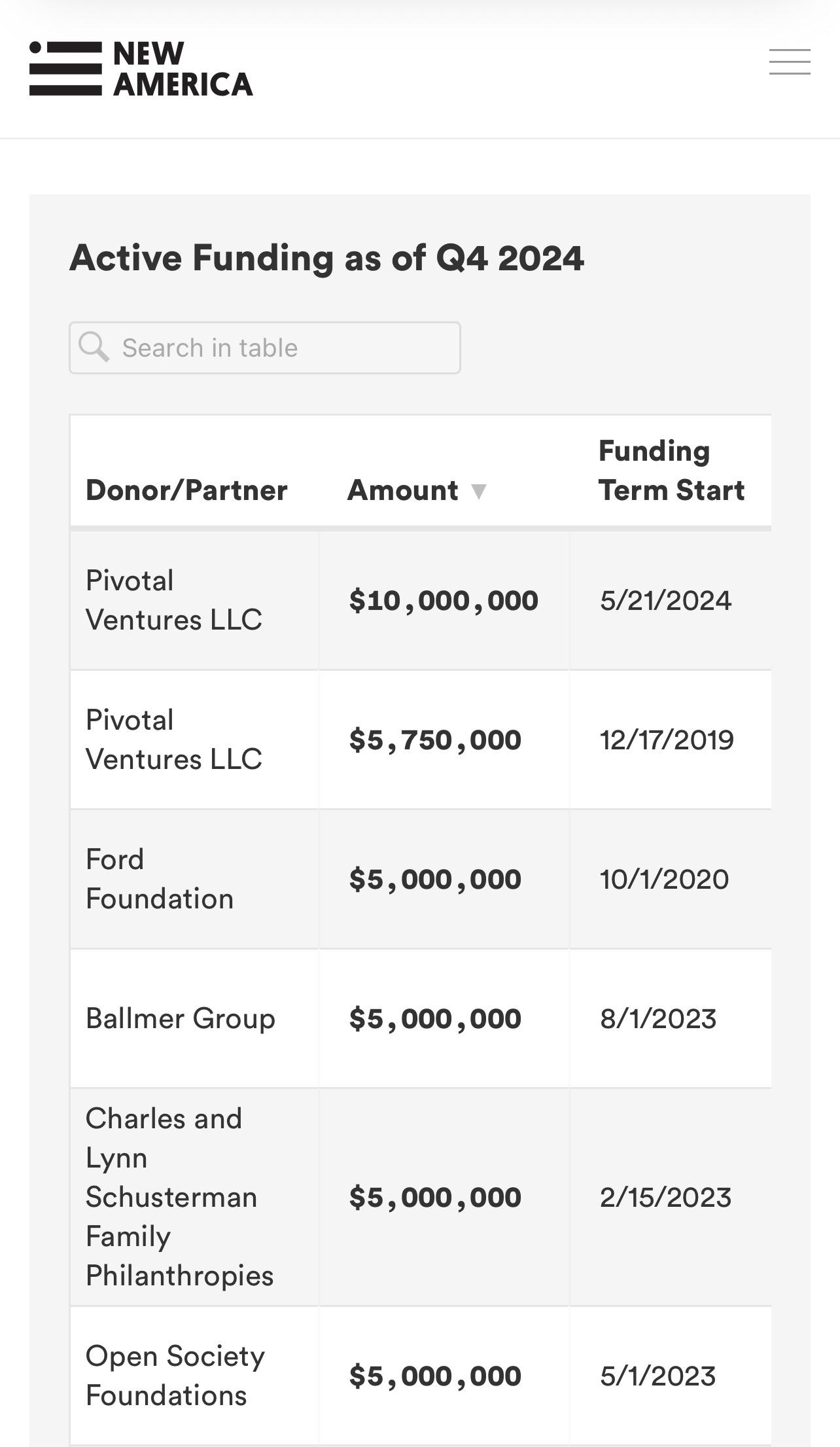The image size is (840, 1447).
Task: Click the 8/1/2023 start date cell
Action: (x=658, y=1018)
